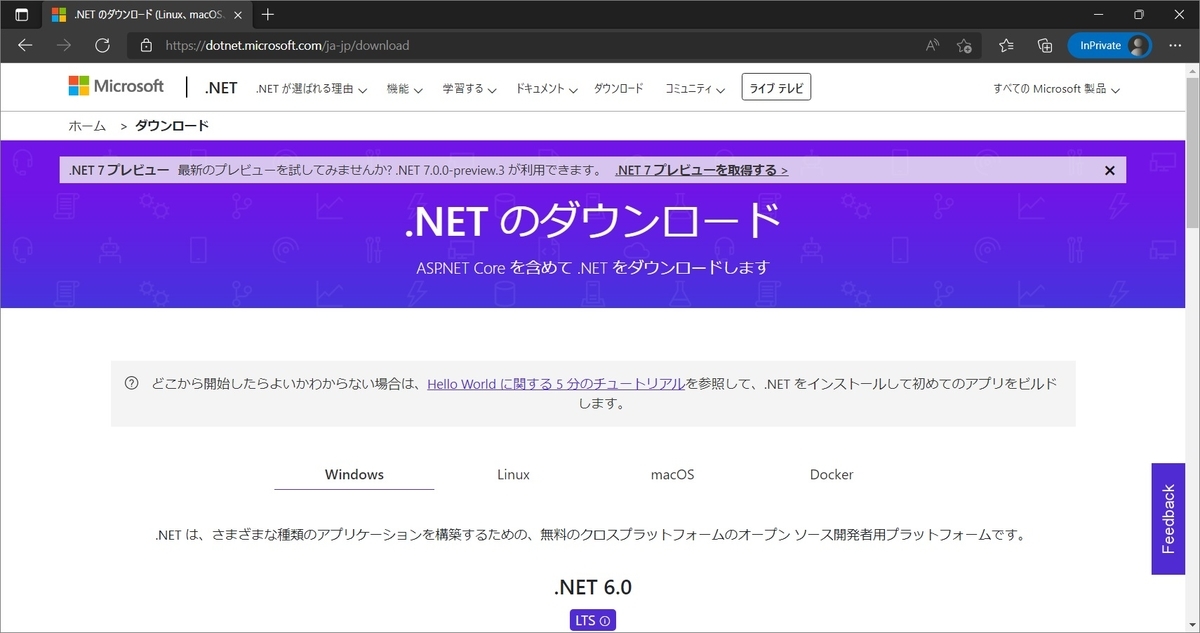Expand the 学習する dropdown menu
The height and width of the screenshot is (633, 1200).
(x=470, y=89)
